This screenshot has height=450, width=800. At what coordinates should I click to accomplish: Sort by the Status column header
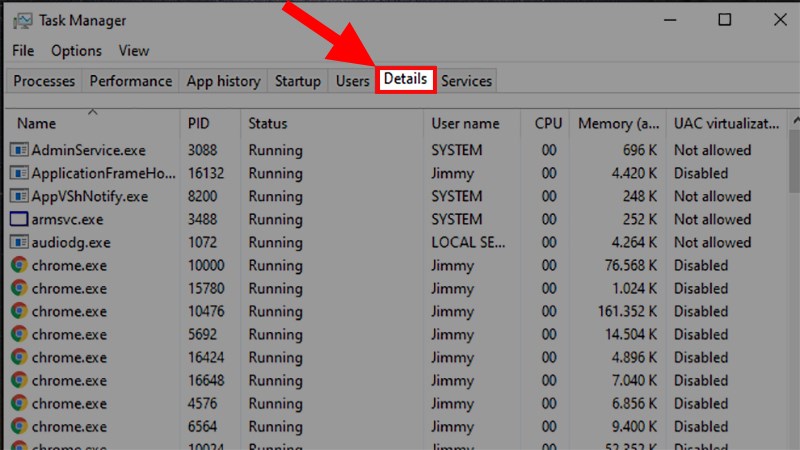click(x=332, y=123)
